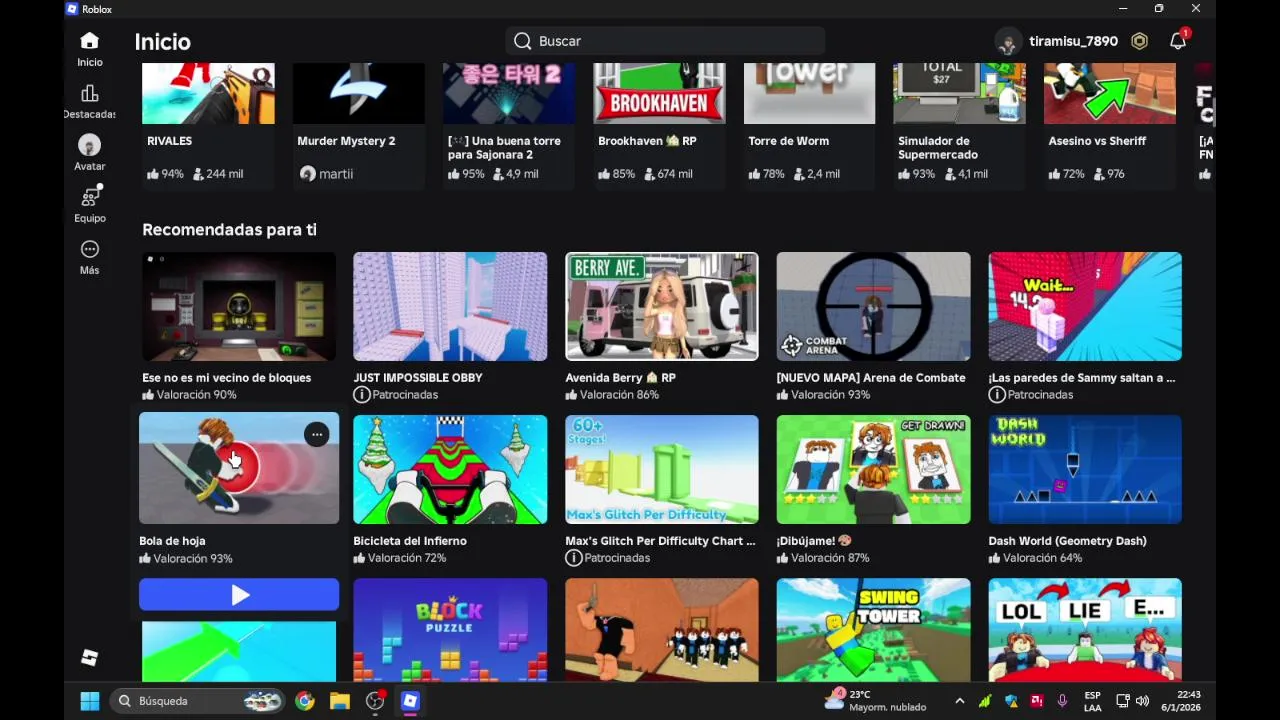
Task: Open the LOL LIE game thumbnail
Action: tap(1085, 630)
